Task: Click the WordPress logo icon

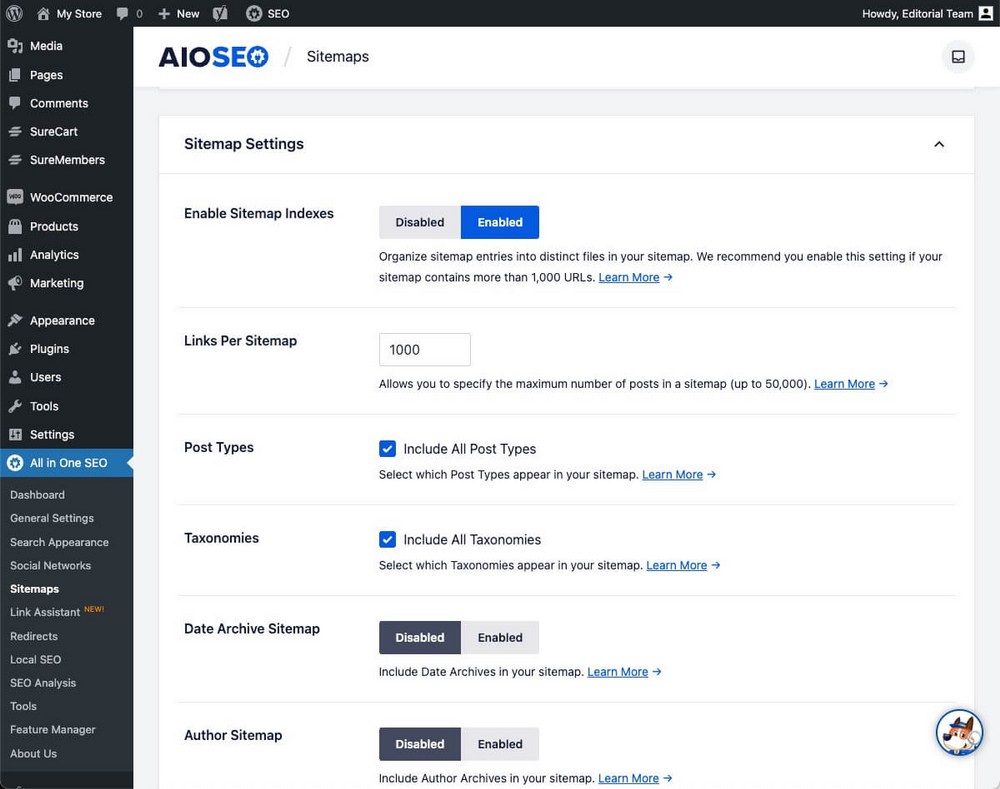Action: pos(14,13)
